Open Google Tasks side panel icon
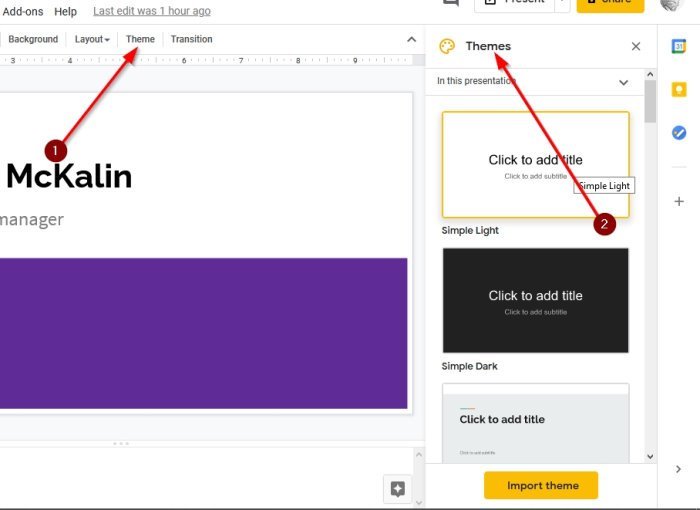 pos(679,133)
